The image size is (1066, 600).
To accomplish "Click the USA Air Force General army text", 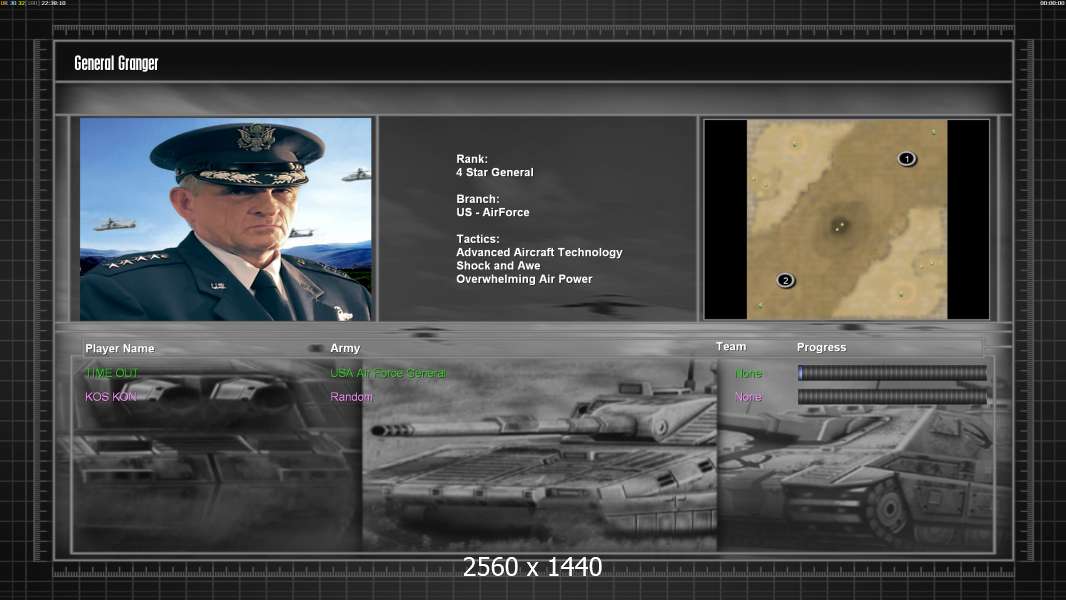I will [388, 373].
